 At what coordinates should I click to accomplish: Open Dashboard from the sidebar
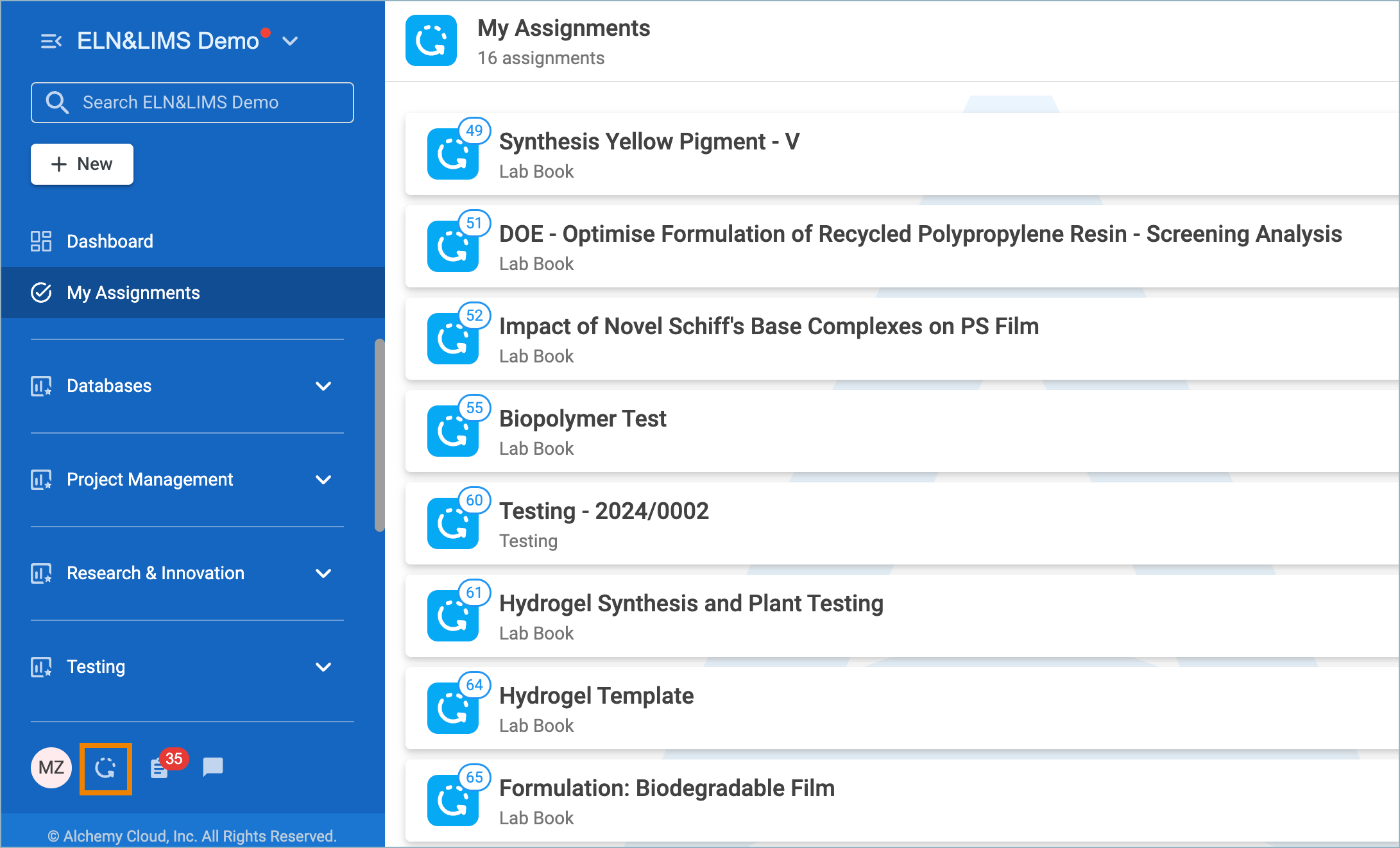click(x=193, y=241)
